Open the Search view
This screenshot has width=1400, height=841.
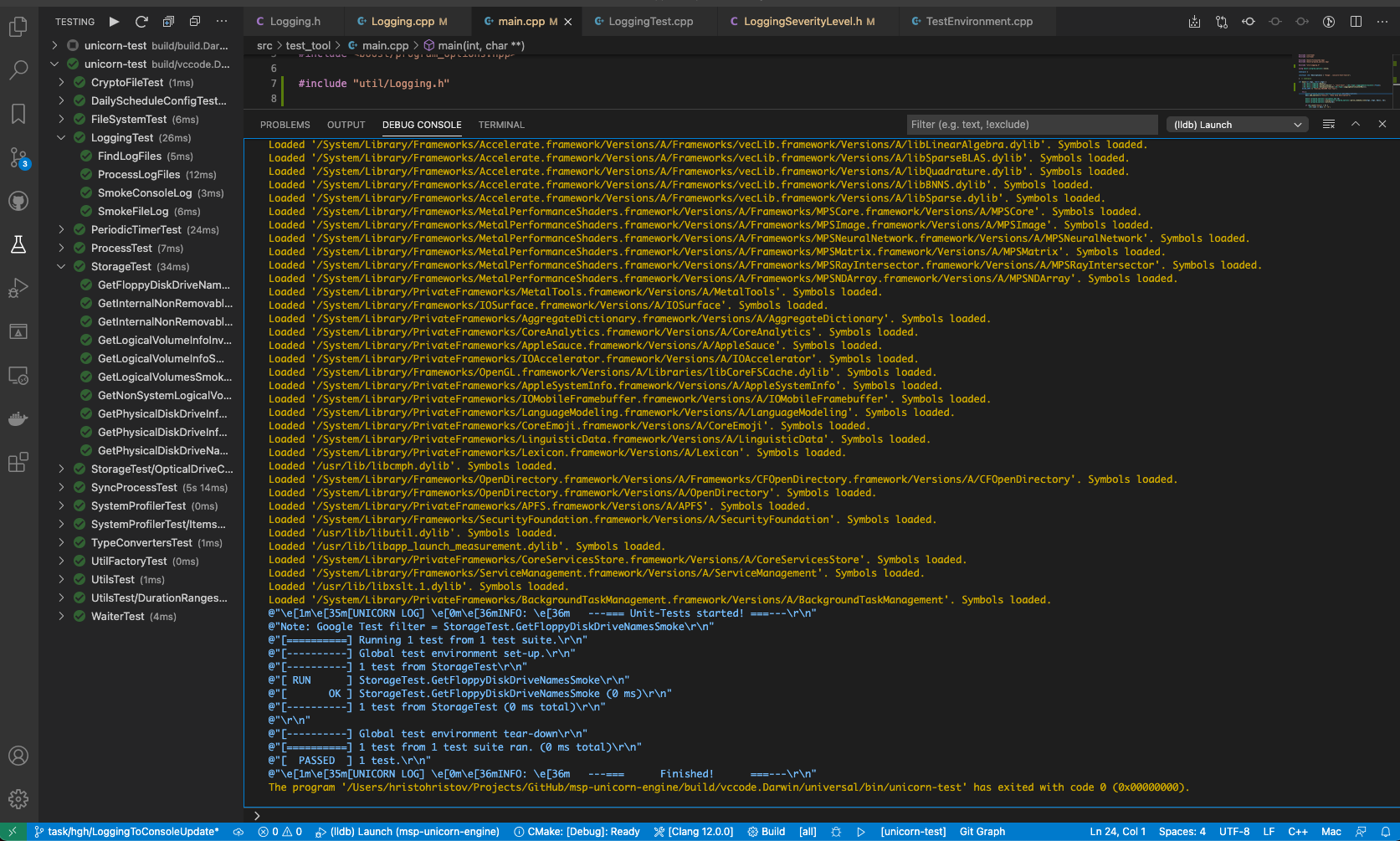(x=18, y=70)
